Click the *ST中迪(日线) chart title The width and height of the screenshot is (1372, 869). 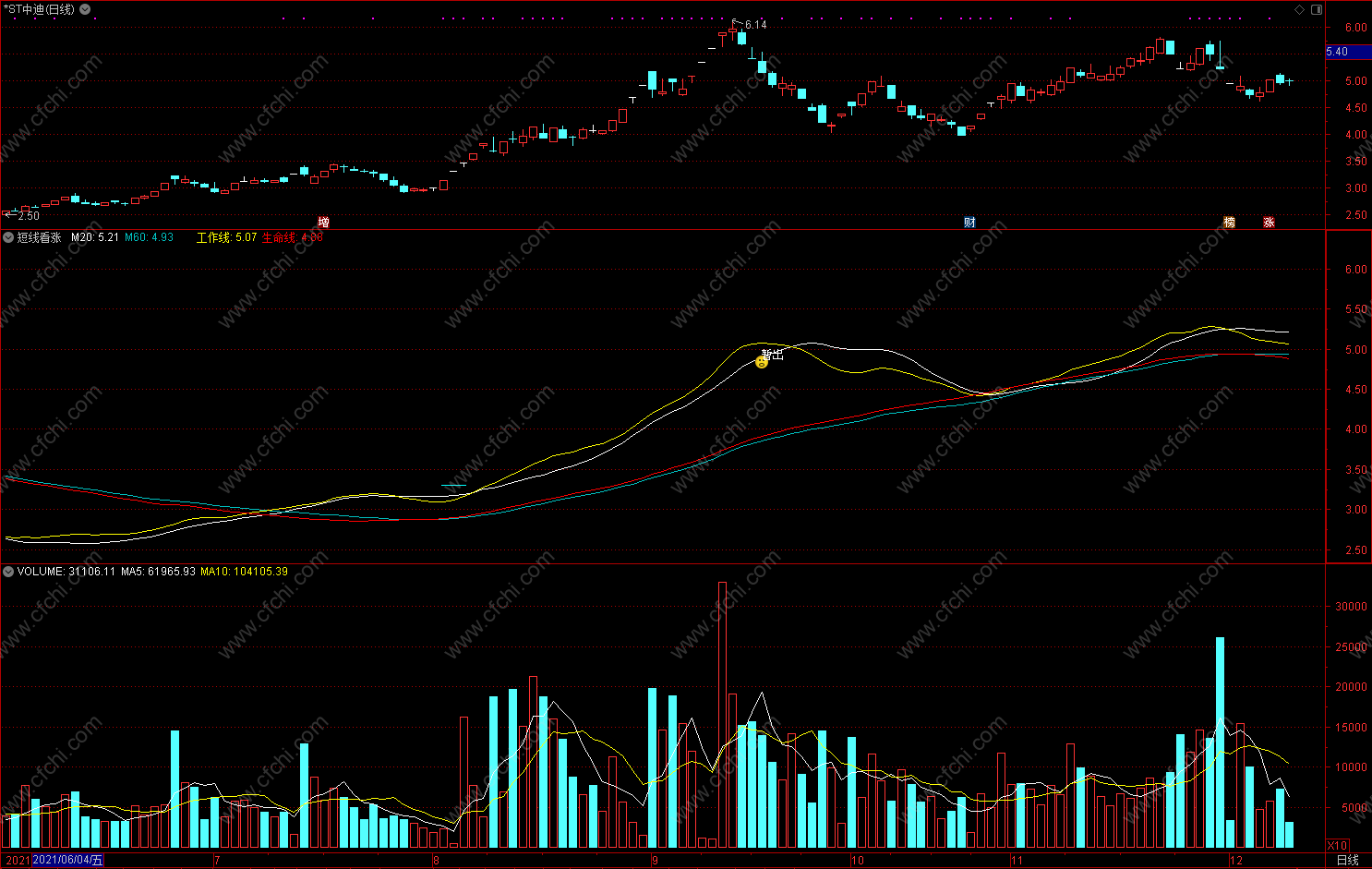coord(41,9)
